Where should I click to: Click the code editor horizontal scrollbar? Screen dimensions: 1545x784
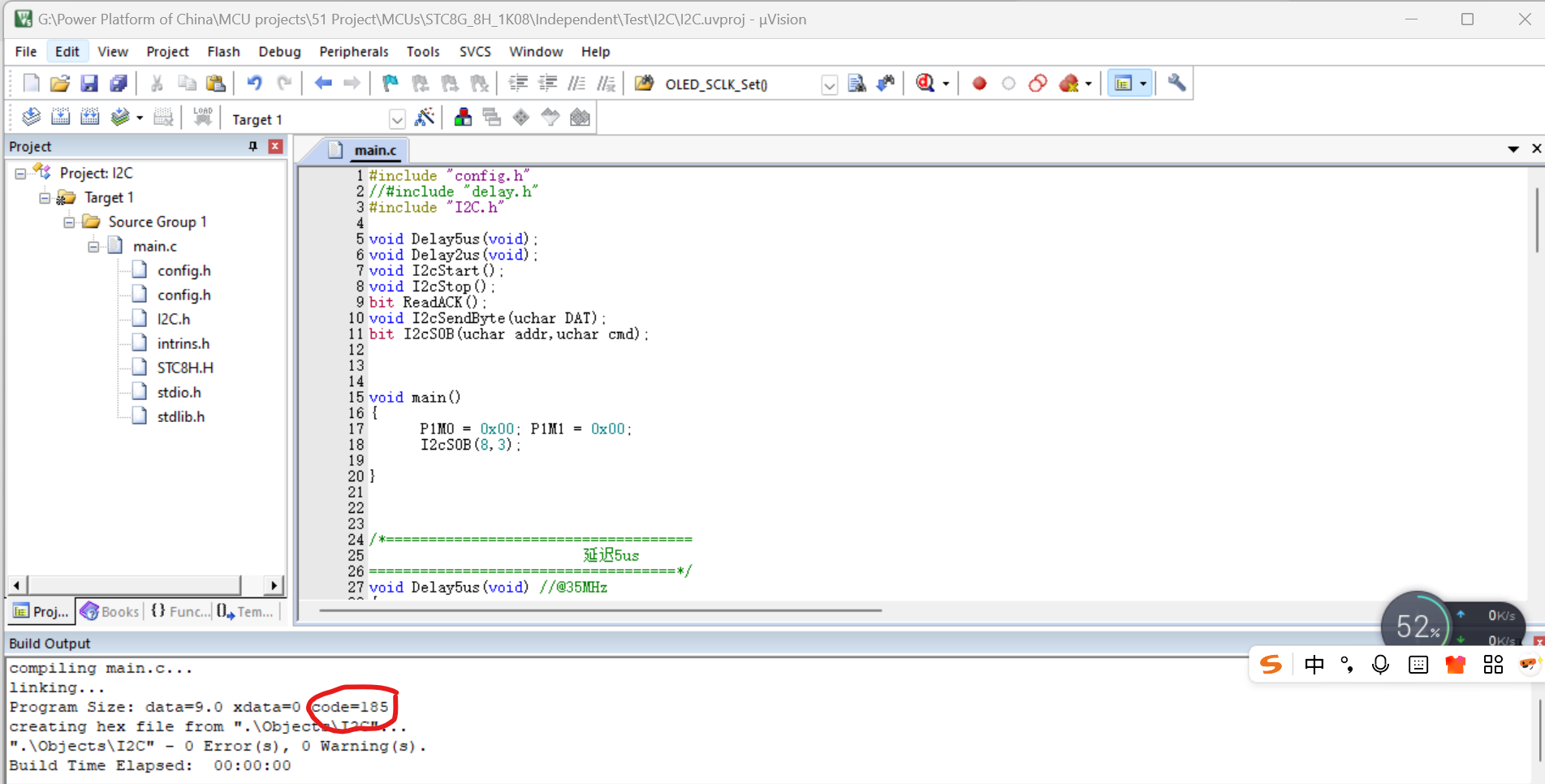point(600,610)
